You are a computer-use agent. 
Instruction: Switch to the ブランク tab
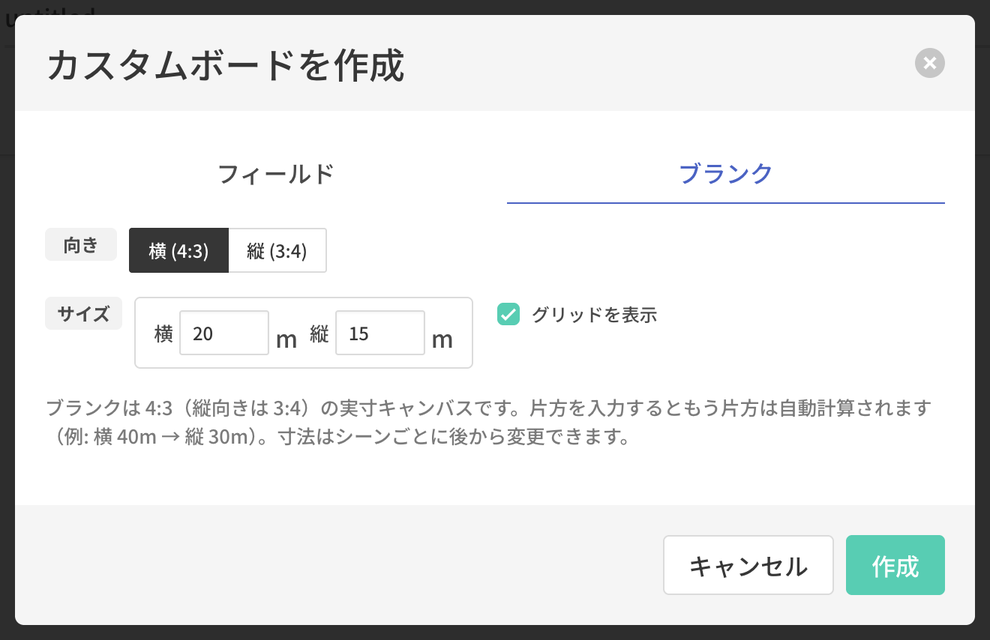725,174
